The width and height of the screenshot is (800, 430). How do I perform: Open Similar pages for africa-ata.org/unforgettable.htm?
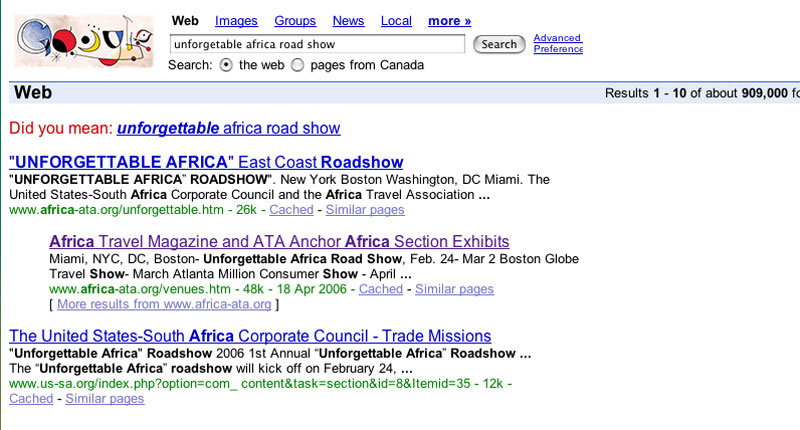coord(365,210)
